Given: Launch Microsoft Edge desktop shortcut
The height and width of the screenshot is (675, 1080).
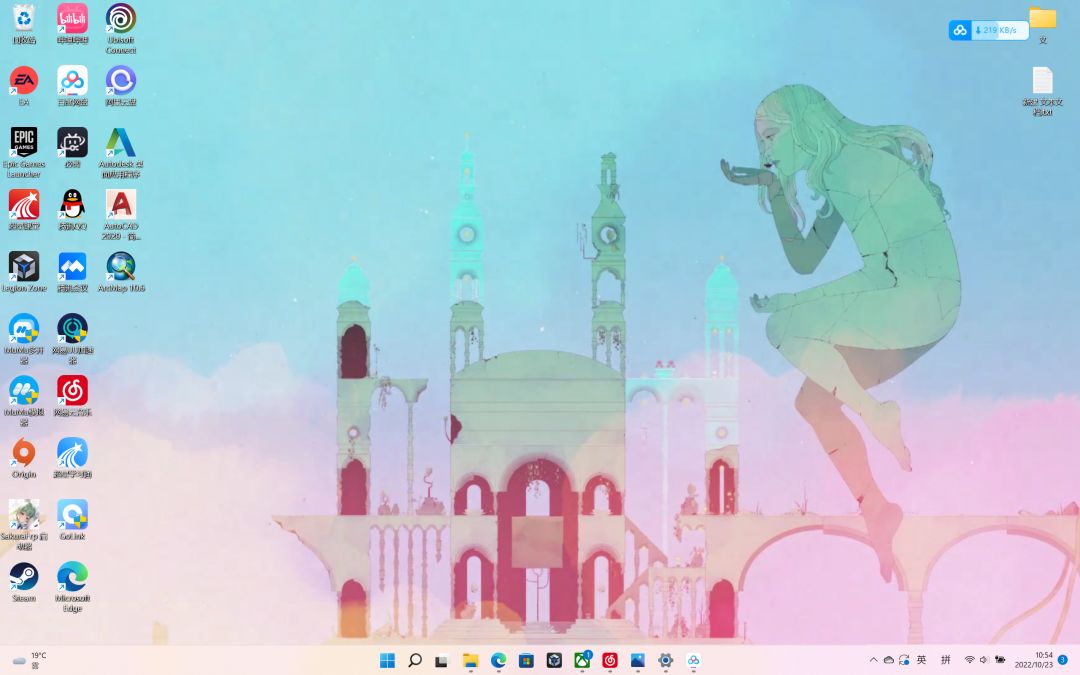Looking at the screenshot, I should pos(72,587).
